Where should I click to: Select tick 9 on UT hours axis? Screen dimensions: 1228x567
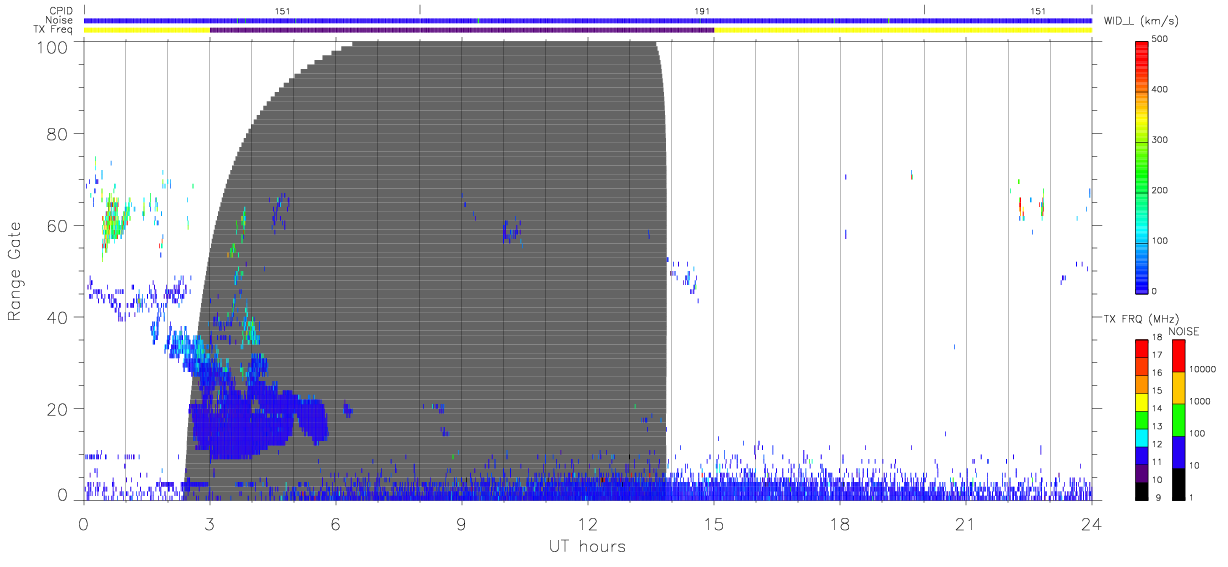[462, 524]
